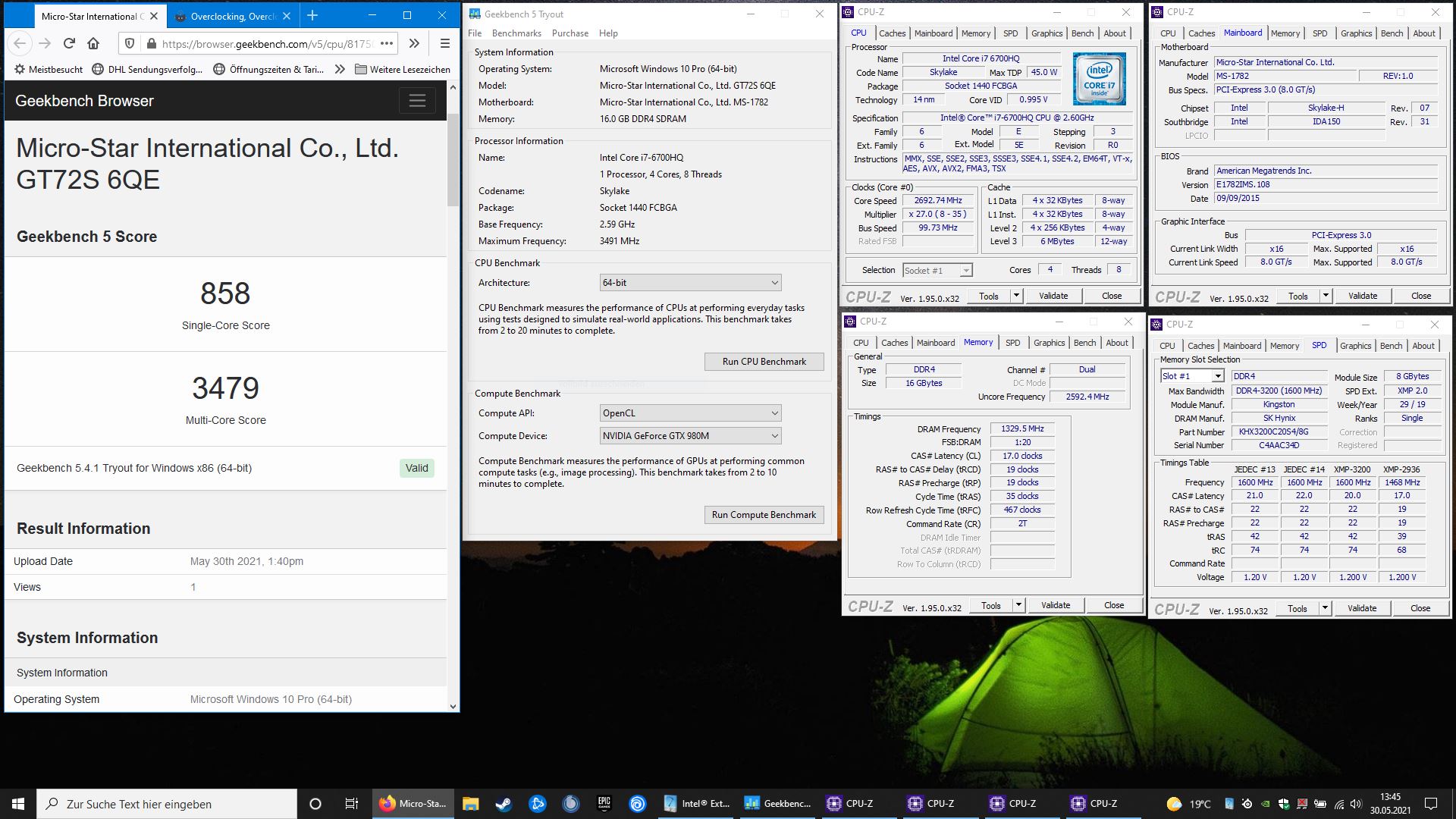1456x819 pixels.
Task: Open volume control in system tray
Action: (1357, 804)
